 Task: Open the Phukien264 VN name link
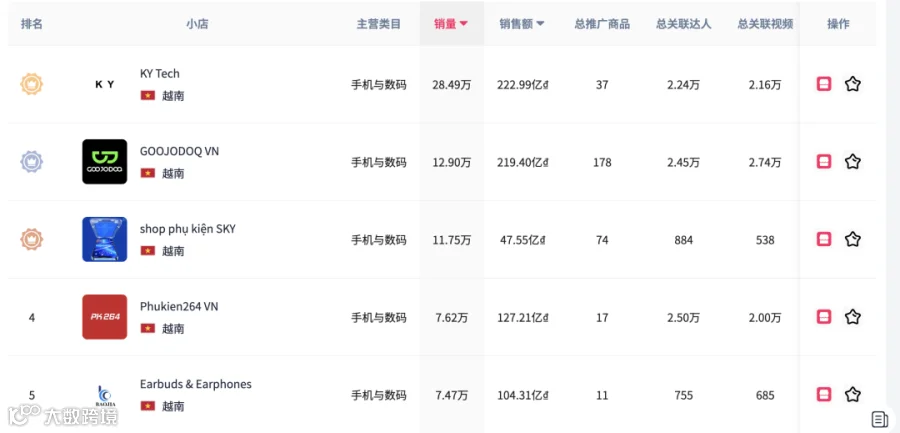[179, 307]
